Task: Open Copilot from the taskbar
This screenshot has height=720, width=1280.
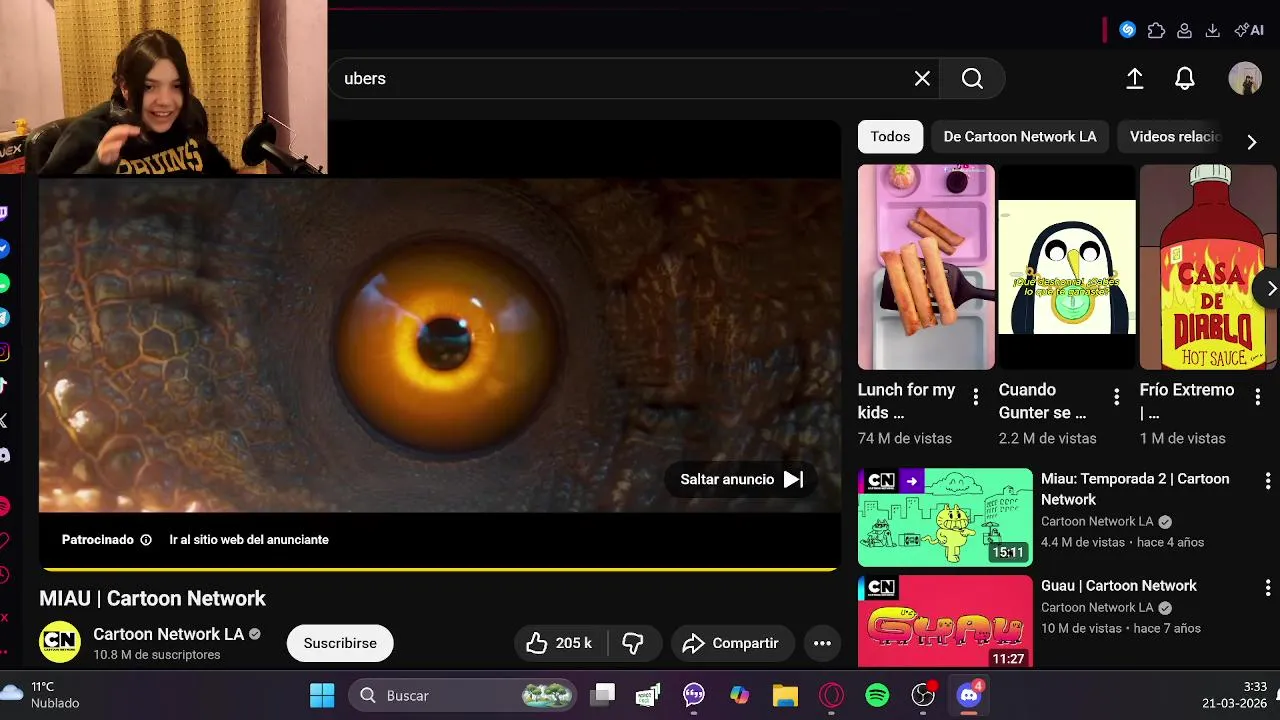Action: (740, 695)
